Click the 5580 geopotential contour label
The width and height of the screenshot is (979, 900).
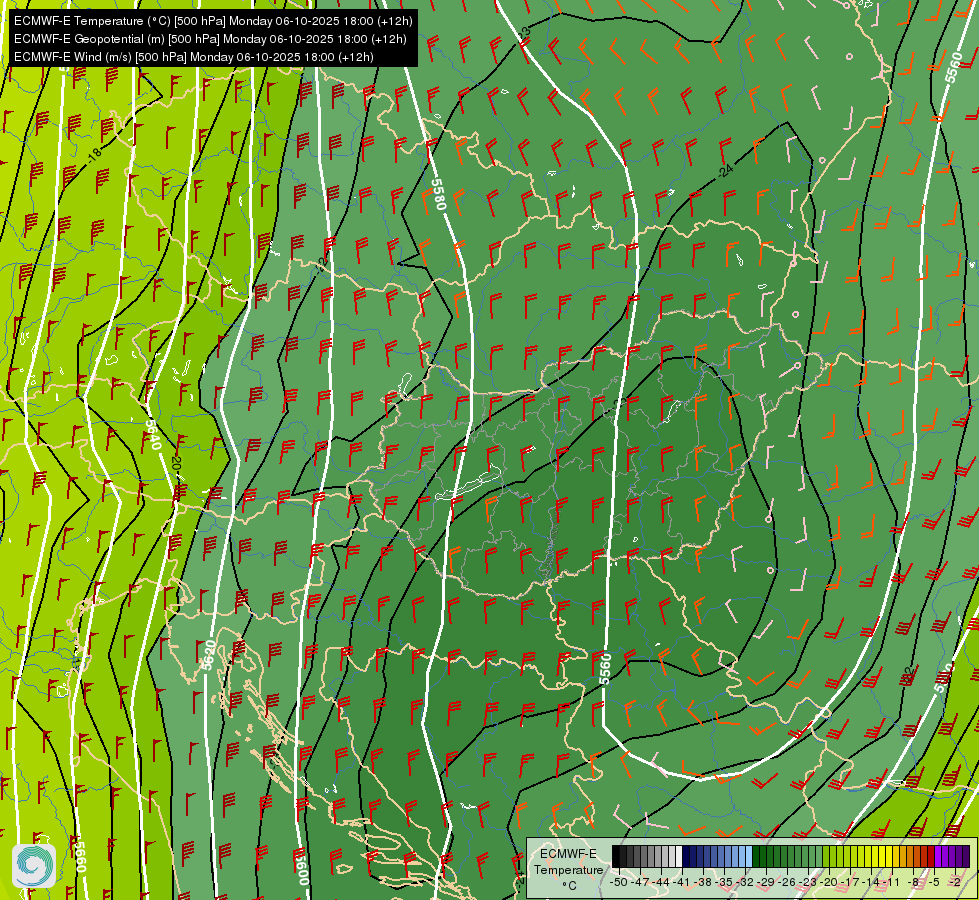(439, 195)
